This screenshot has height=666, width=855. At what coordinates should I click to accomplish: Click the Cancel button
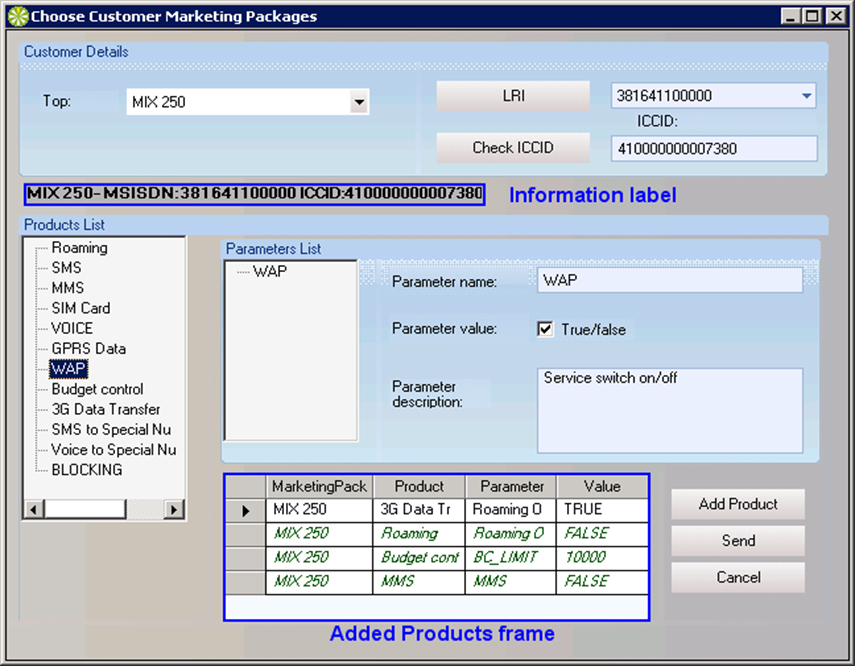point(737,577)
